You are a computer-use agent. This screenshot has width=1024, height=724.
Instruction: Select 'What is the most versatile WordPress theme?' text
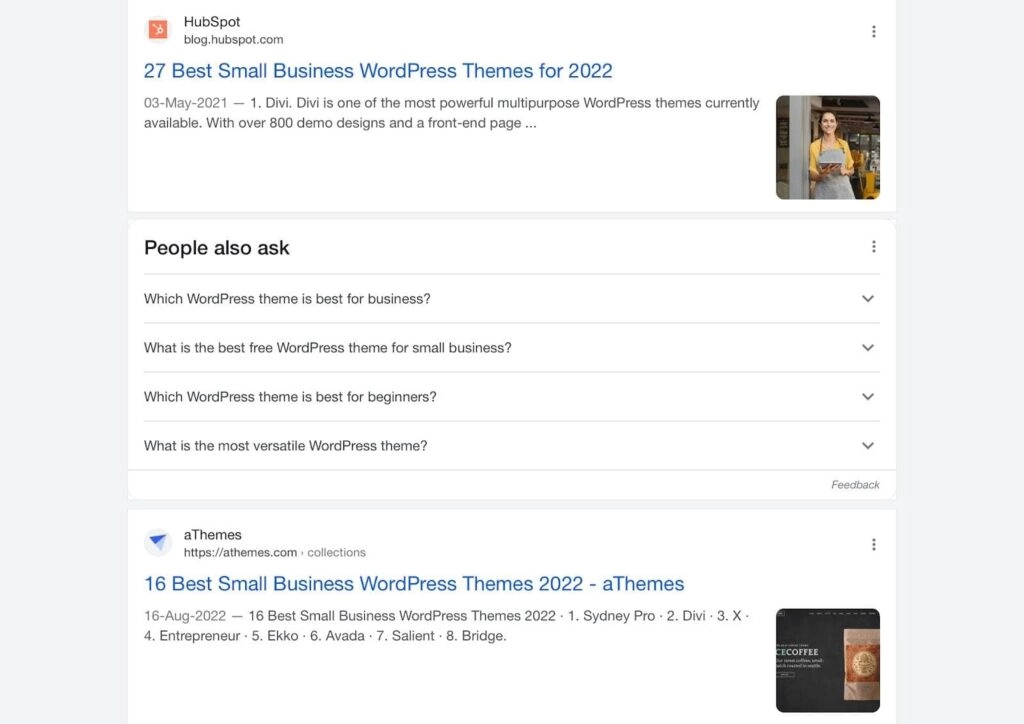[x=285, y=446]
